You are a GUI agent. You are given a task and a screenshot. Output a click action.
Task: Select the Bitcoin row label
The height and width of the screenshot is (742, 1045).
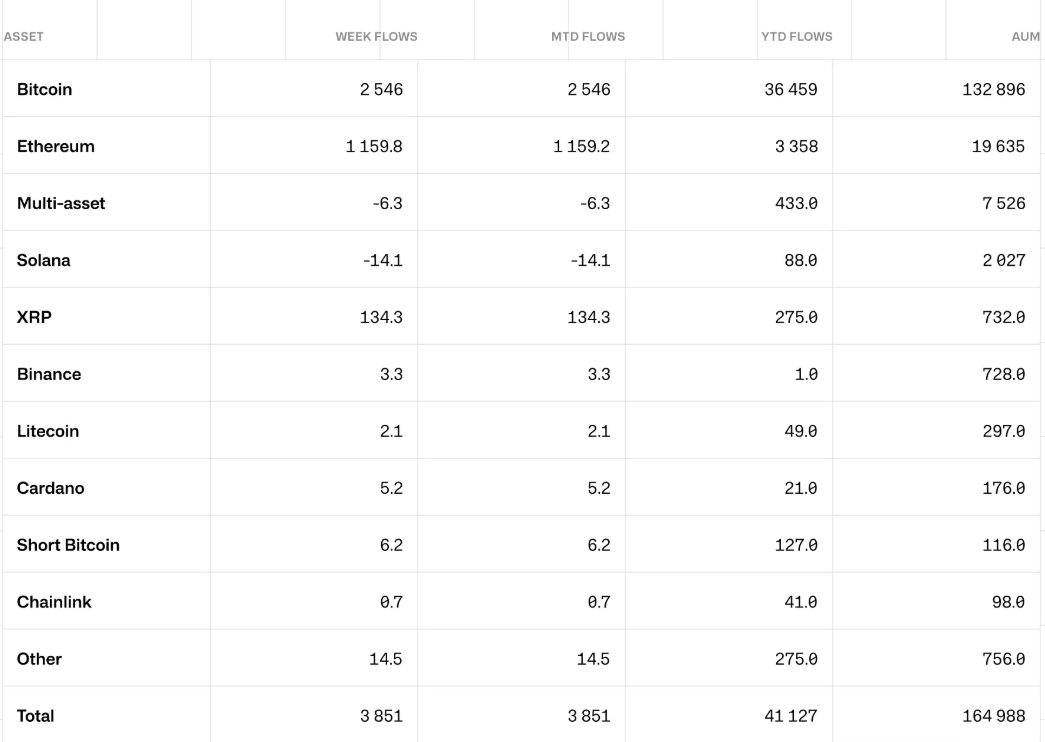coord(45,89)
